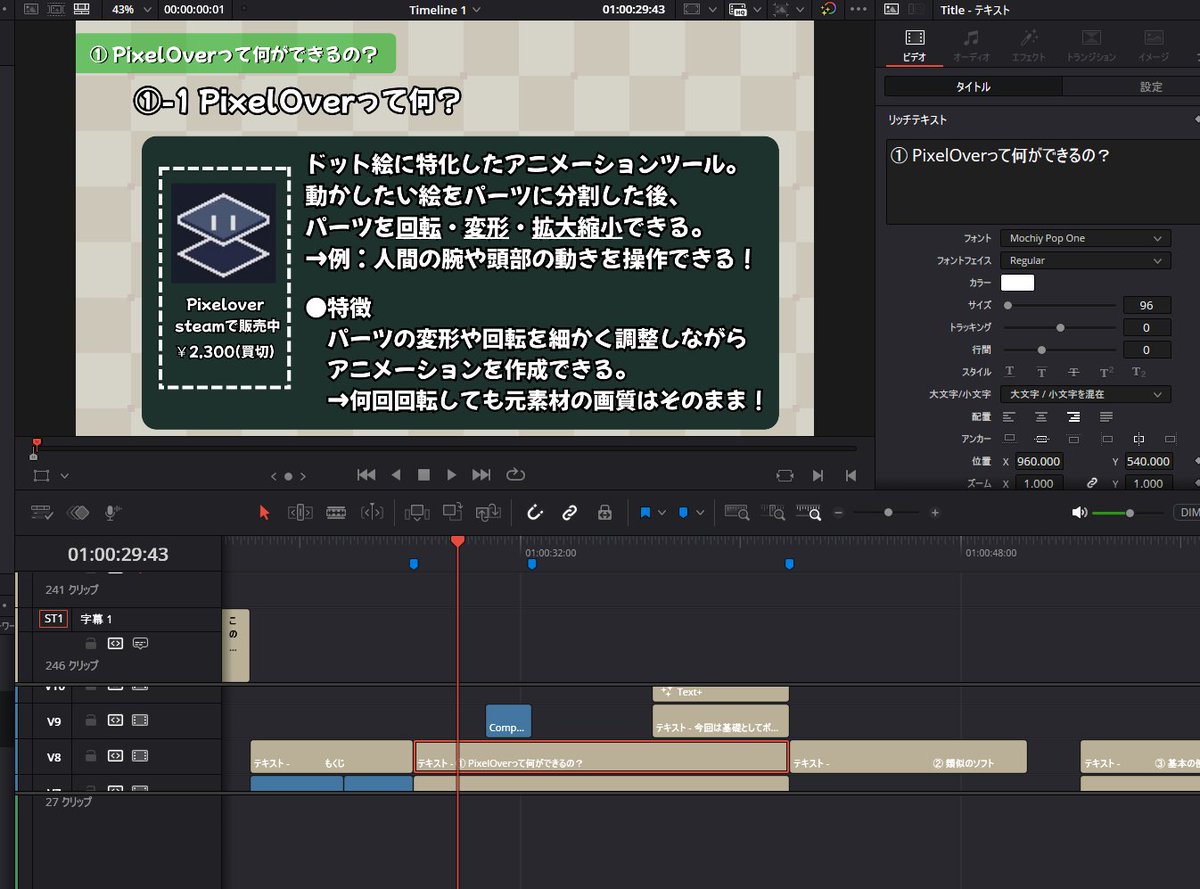This screenshot has width=1200, height=889.
Task: Toggle the chain Linked Selection icon
Action: (x=569, y=512)
